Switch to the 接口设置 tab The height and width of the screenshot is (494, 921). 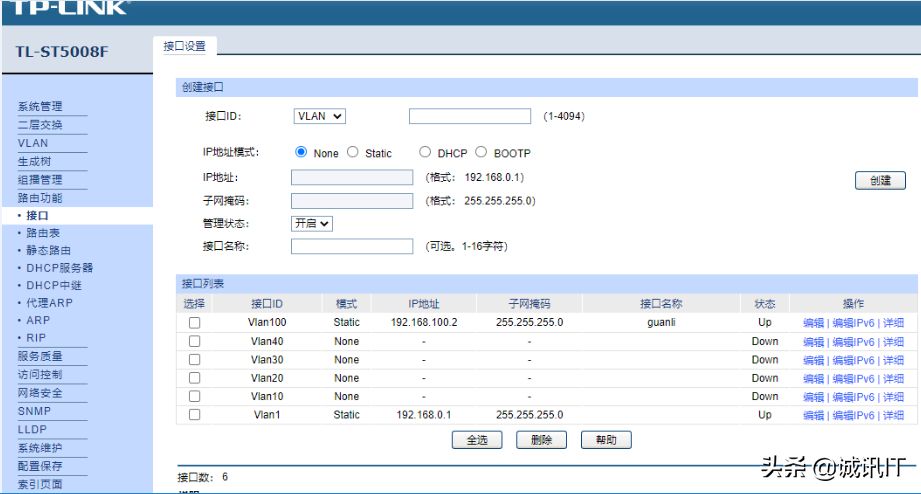[185, 47]
